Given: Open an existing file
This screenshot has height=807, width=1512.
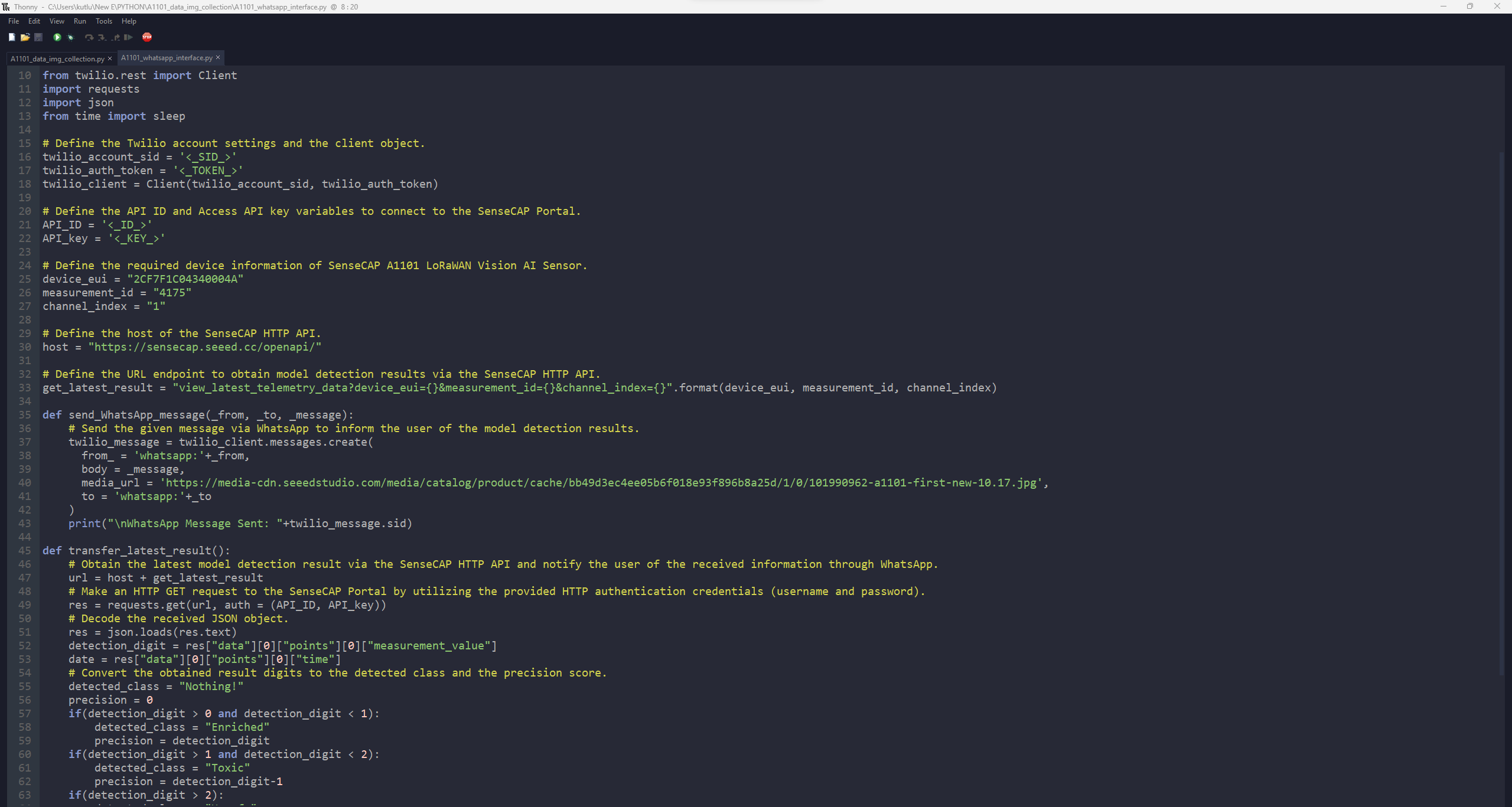Looking at the screenshot, I should [25, 37].
